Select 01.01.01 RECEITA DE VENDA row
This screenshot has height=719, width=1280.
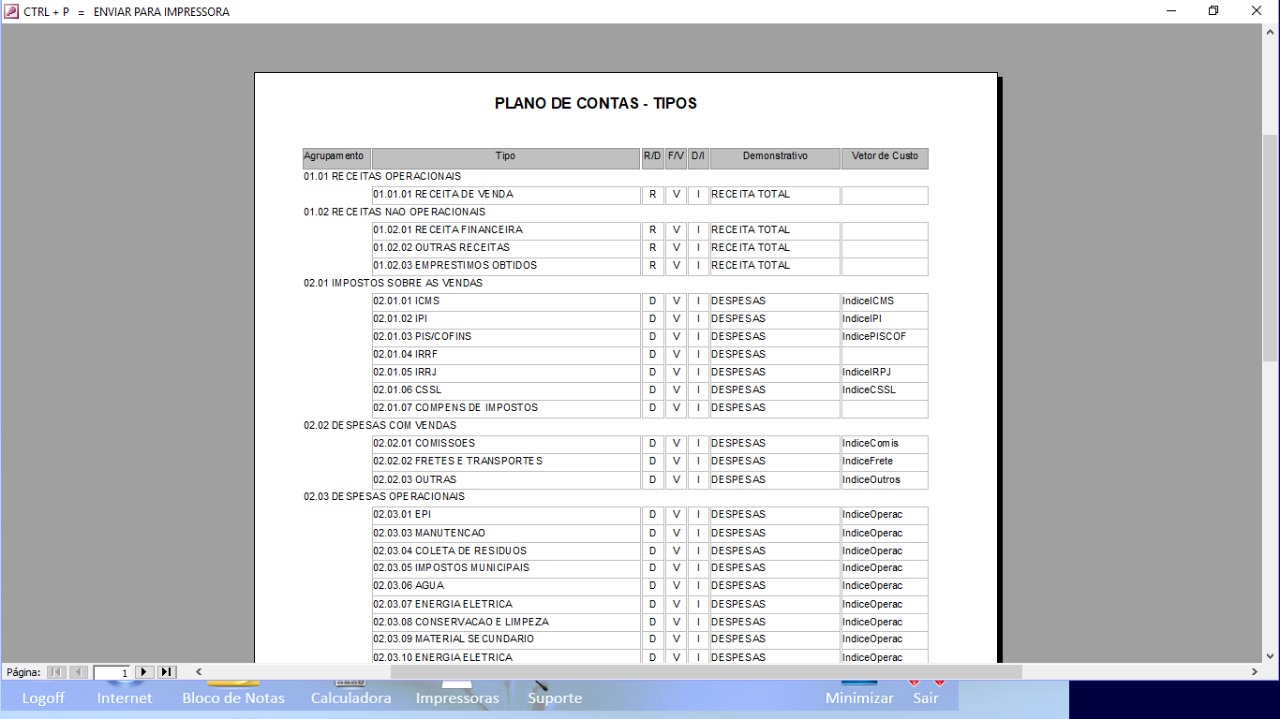point(650,194)
